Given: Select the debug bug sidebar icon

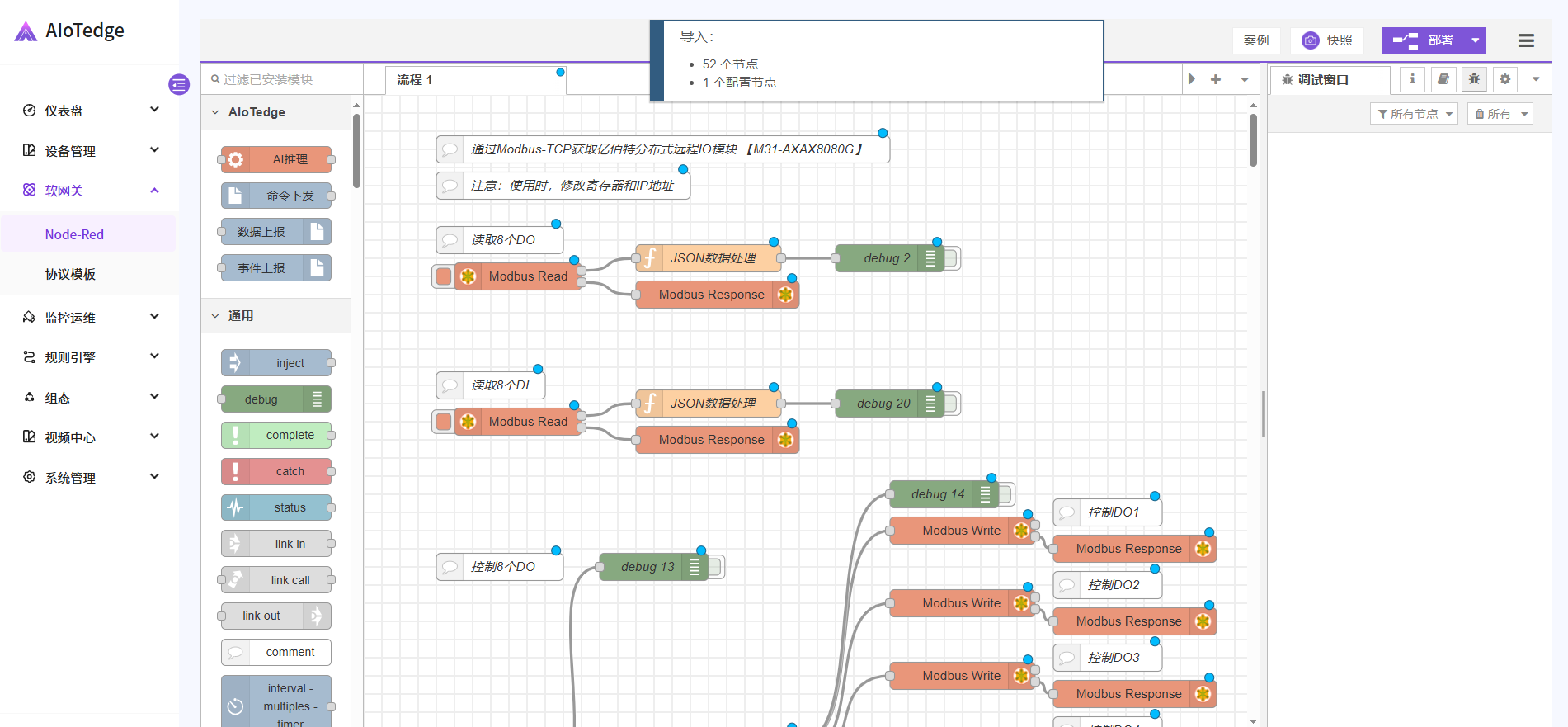Looking at the screenshot, I should pos(1474,79).
